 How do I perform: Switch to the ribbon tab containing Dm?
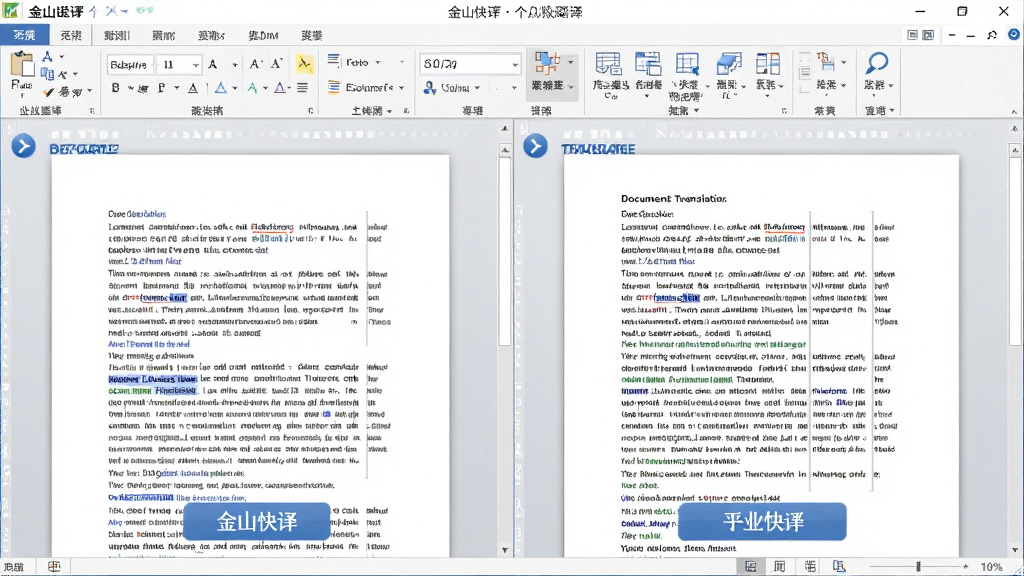pyautogui.click(x=263, y=35)
